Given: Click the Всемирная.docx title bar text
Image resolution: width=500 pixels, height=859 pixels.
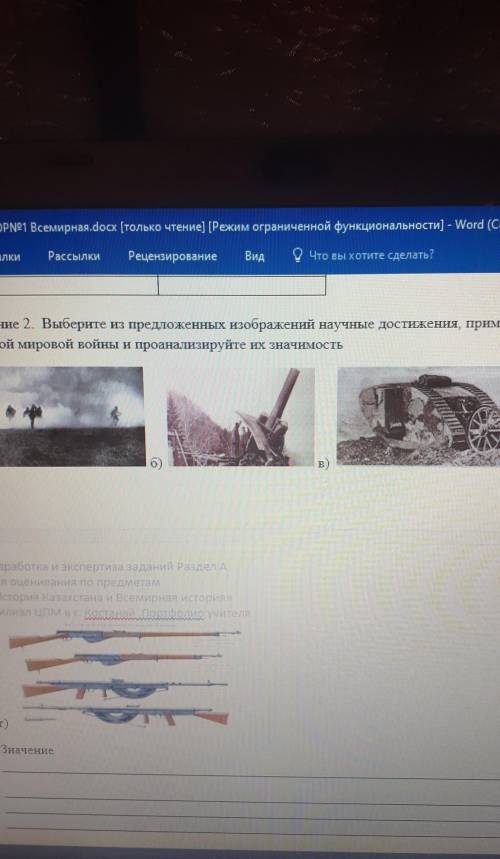Looking at the screenshot, I should coord(66,225).
